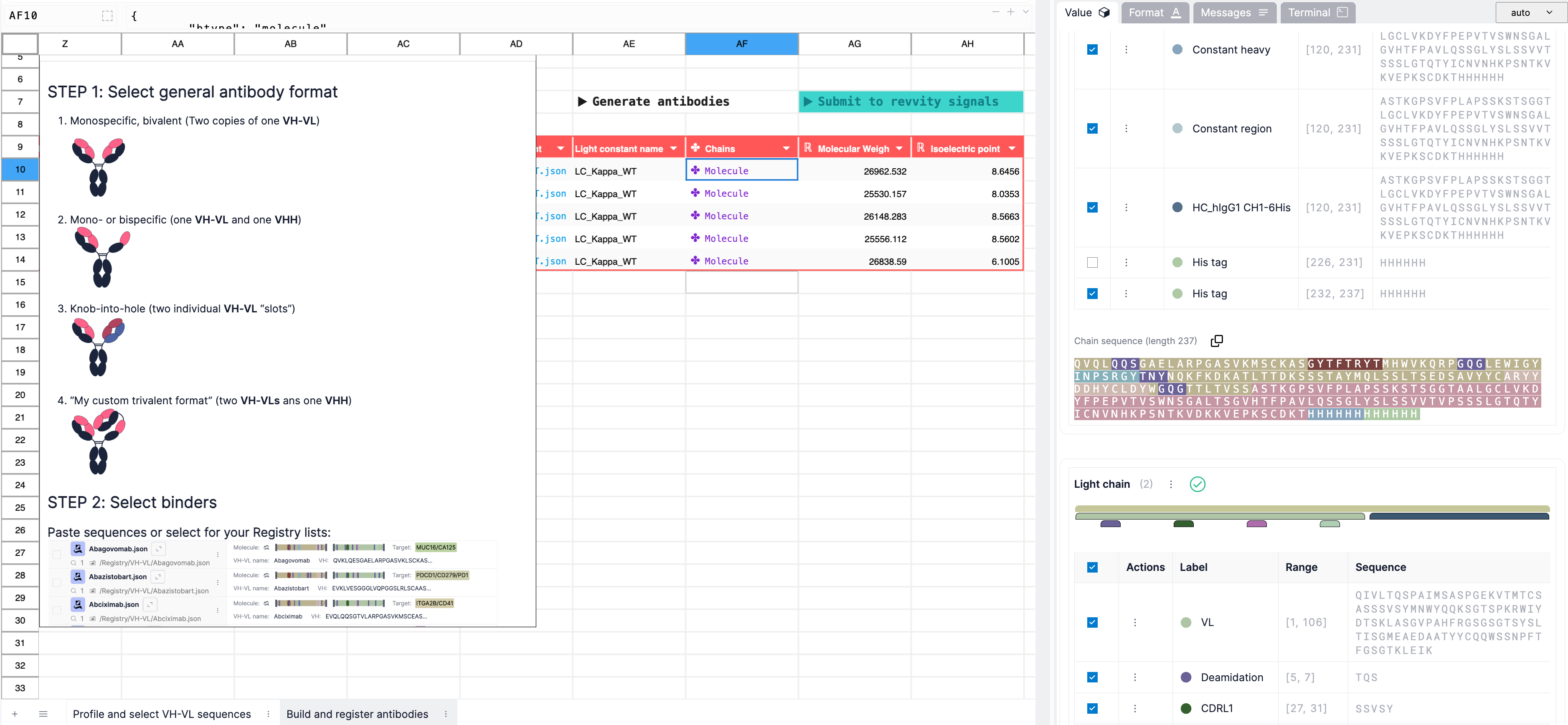
Task: Click the Light chain green checkmark status icon
Action: (x=1197, y=484)
